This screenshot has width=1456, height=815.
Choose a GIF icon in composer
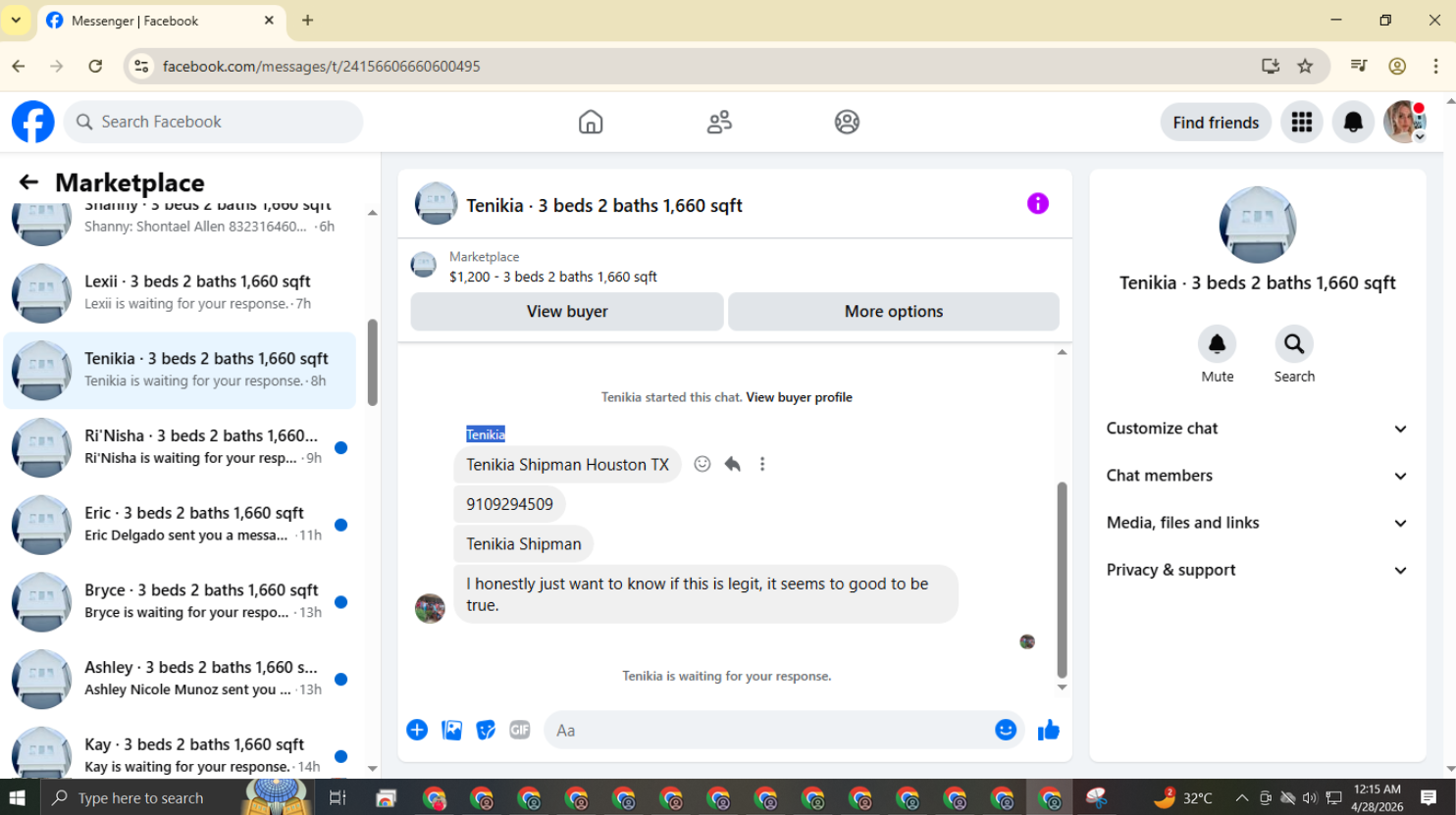click(520, 730)
